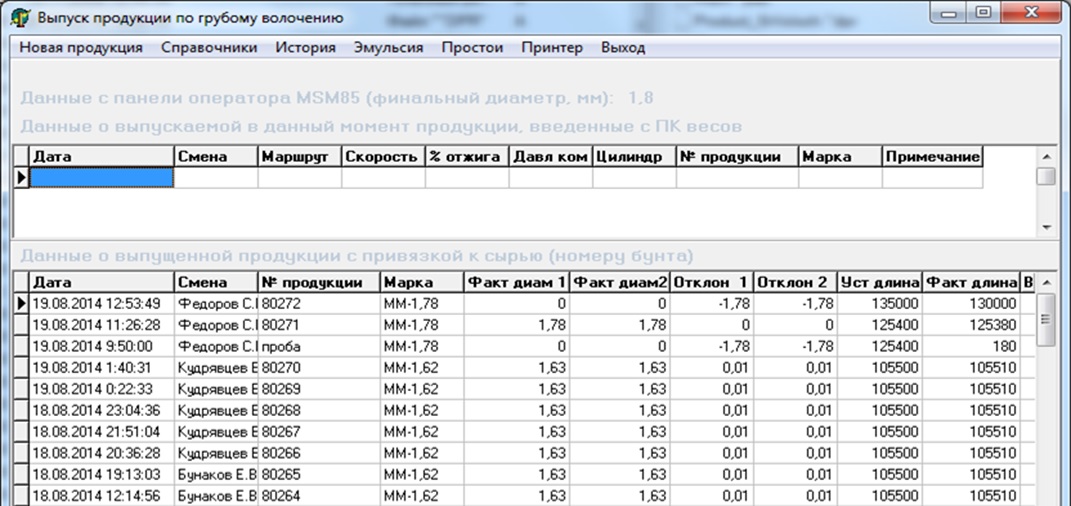Screen dimensions: 1071x506
Task: Select the Факт длина cell with value 125380
Action: pos(970,324)
